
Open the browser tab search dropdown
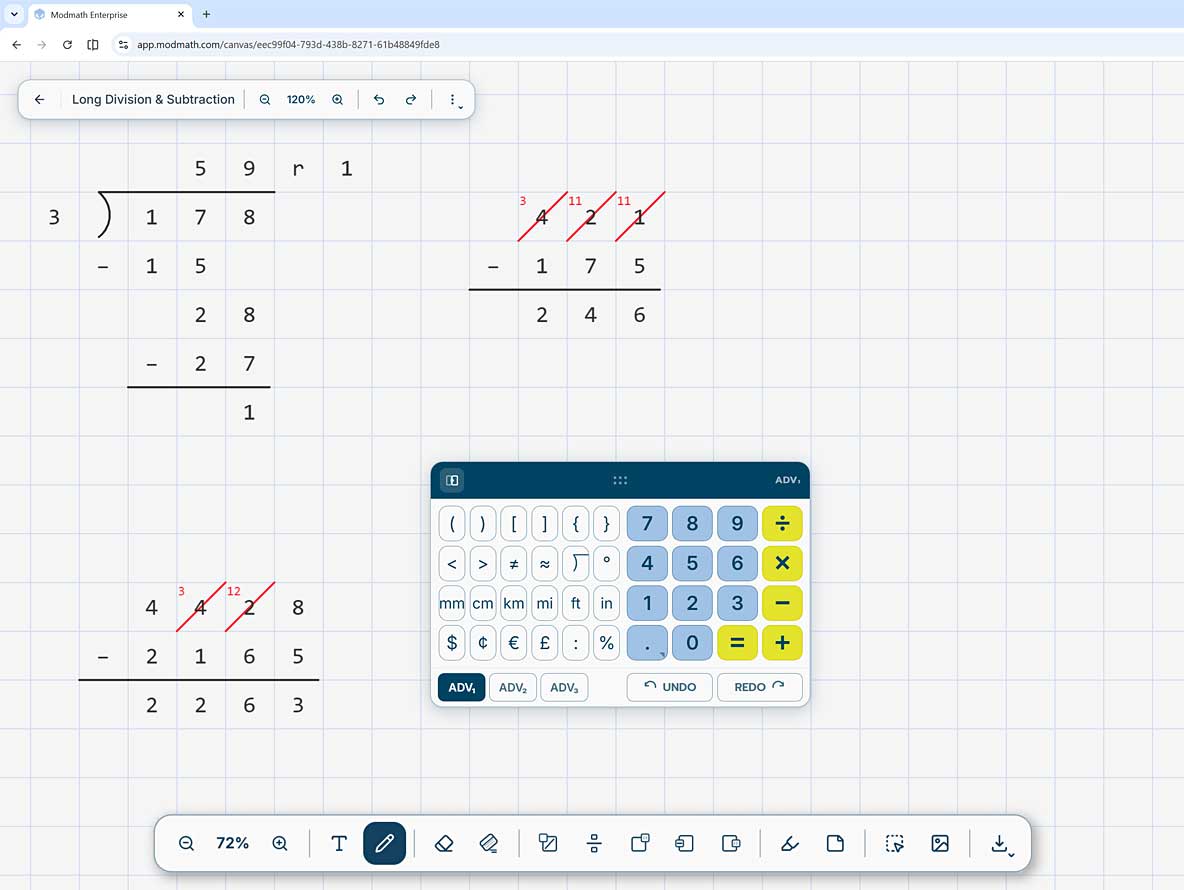[x=14, y=14]
